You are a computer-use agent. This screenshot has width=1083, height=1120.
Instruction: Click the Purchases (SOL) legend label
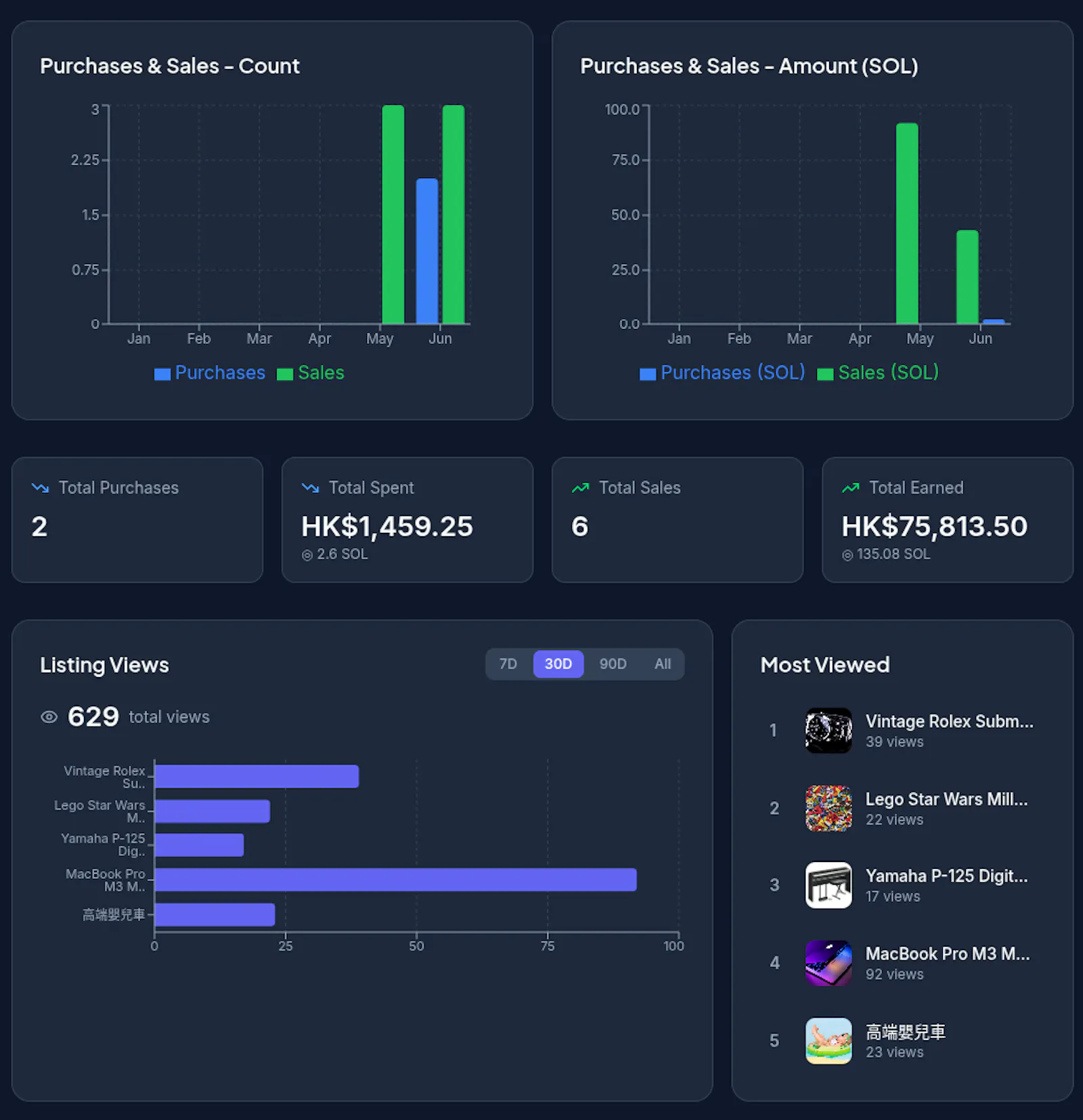point(733,372)
